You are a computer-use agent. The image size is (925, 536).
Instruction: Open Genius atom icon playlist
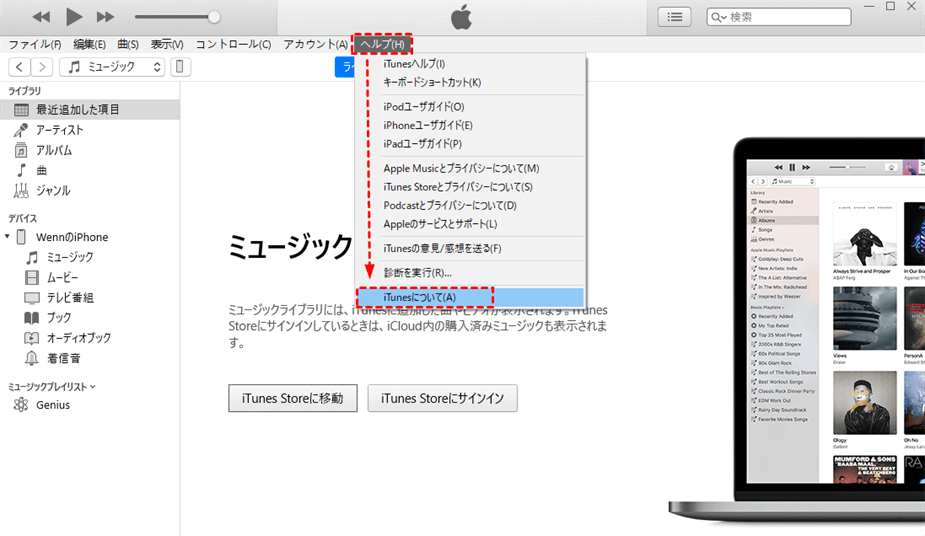[x=21, y=405]
